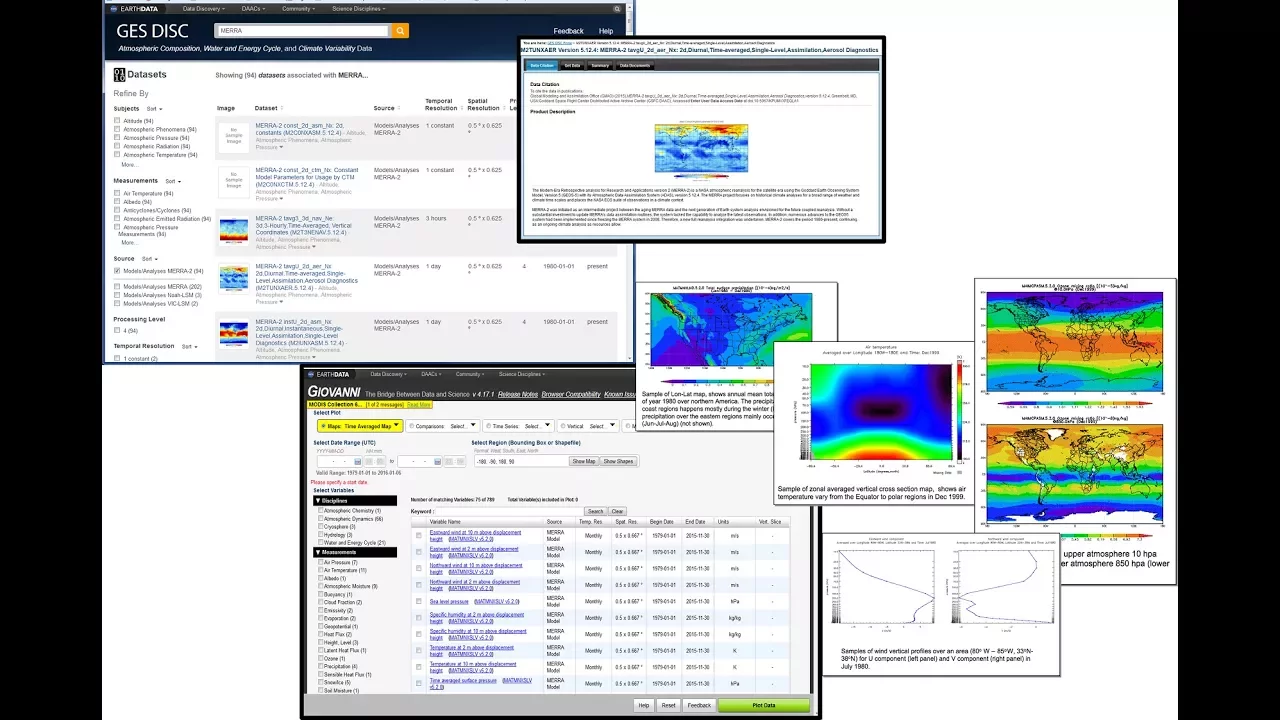Click the keyword Clear button in Giovanni
The height and width of the screenshot is (720, 1280).
coord(618,511)
